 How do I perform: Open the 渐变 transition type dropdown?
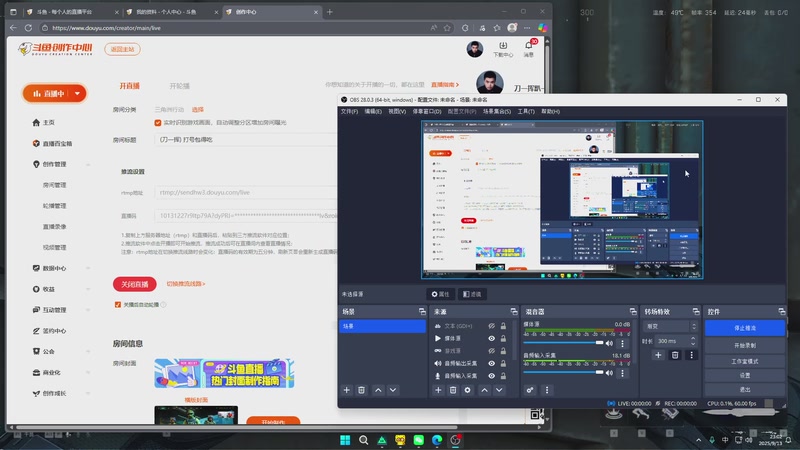(x=671, y=326)
